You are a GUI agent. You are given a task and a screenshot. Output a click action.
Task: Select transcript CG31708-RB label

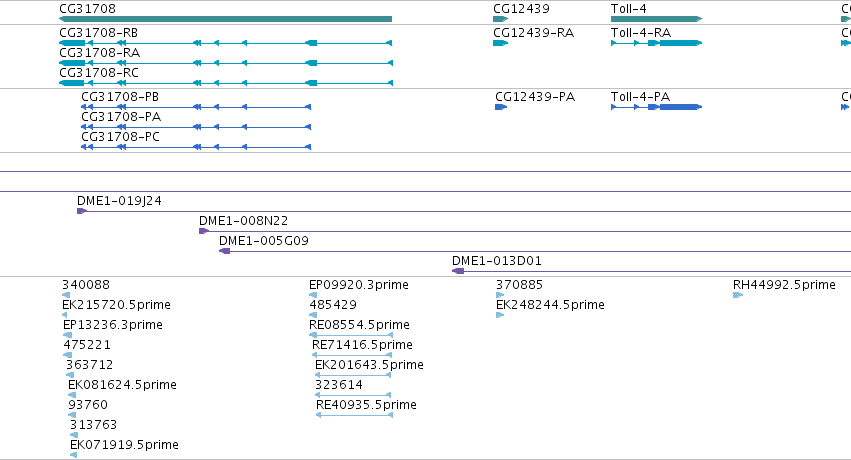[98, 33]
